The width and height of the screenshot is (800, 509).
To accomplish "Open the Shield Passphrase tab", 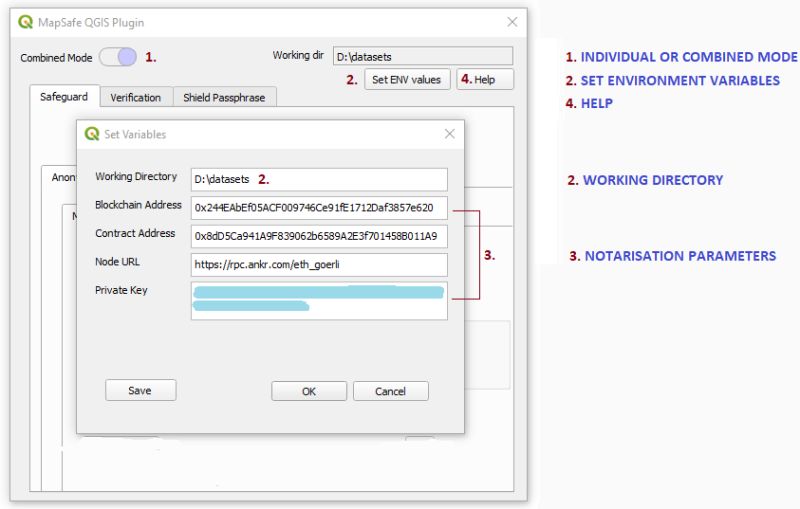I will pos(224,97).
